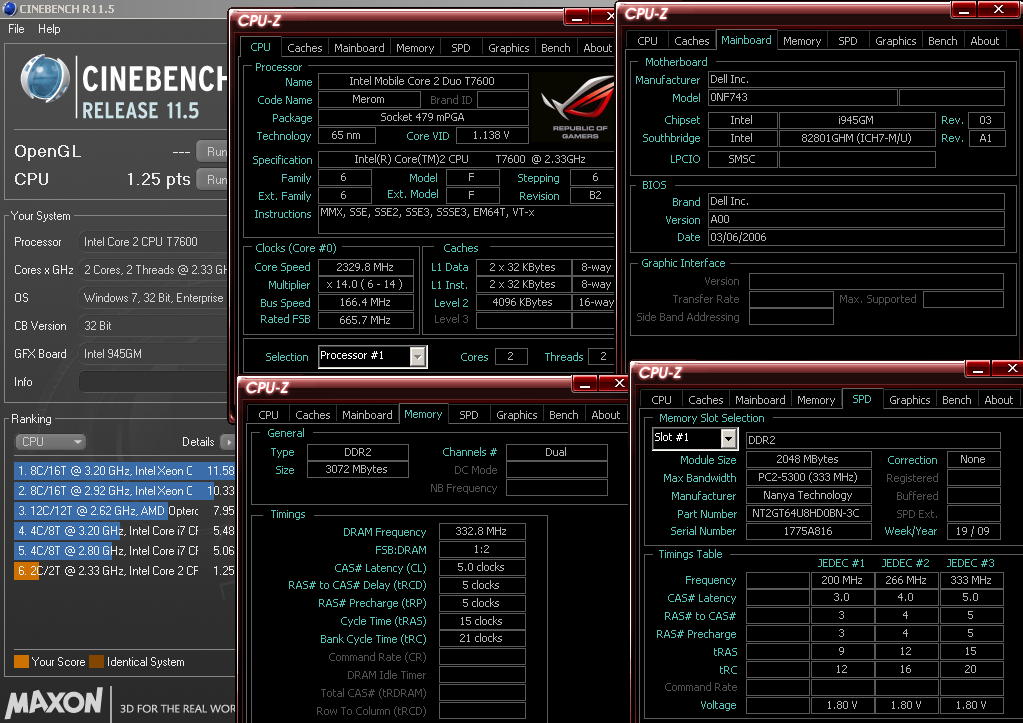Open the File menu in Cinebench

[x=16, y=29]
